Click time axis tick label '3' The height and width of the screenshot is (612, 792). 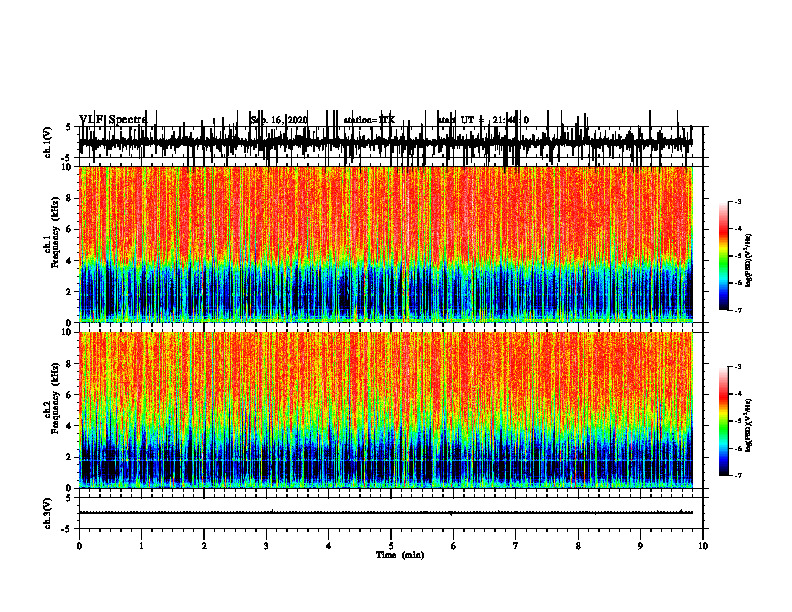[x=266, y=546]
